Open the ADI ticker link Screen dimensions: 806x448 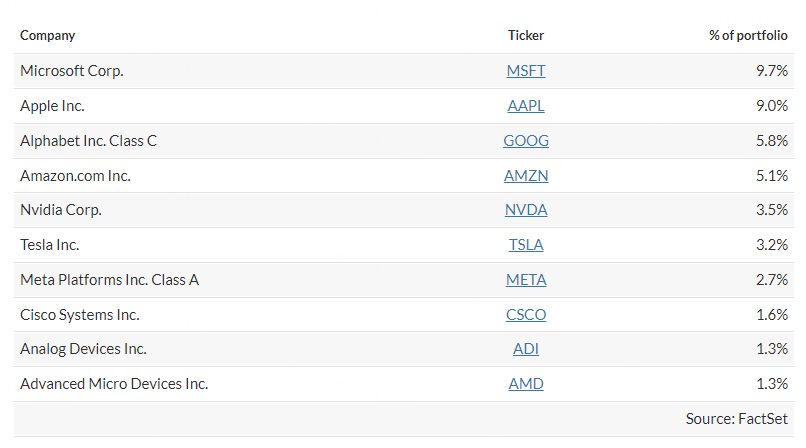click(526, 349)
